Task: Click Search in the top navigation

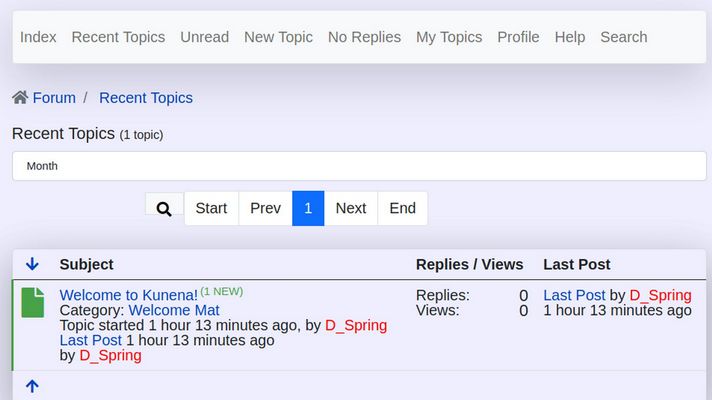Action: click(623, 37)
